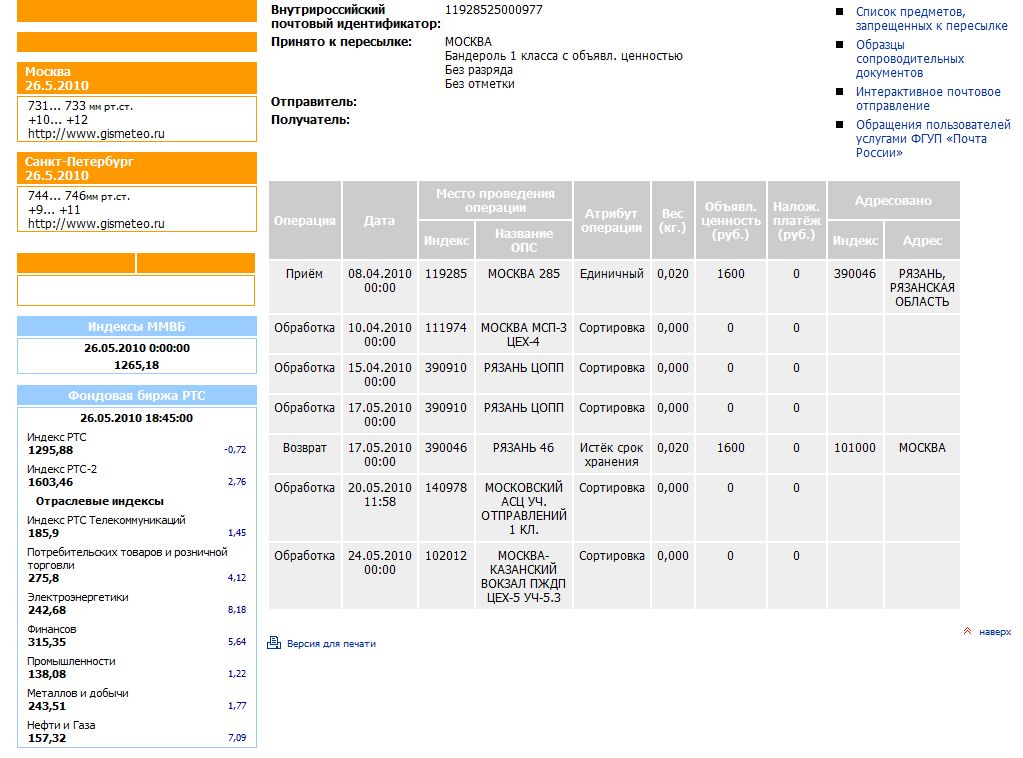The width and height of the screenshot is (1023, 758).
Task: Click the Фондовая биржа РТС panel header
Action: click(136, 395)
